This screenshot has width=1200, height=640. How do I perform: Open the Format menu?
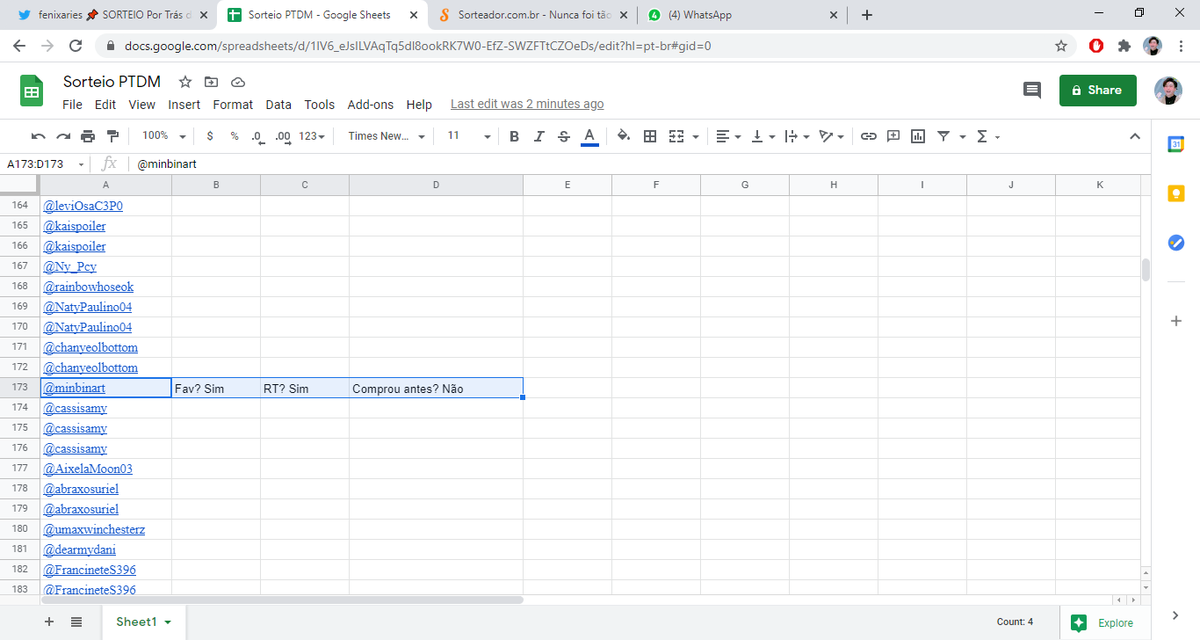coord(233,104)
